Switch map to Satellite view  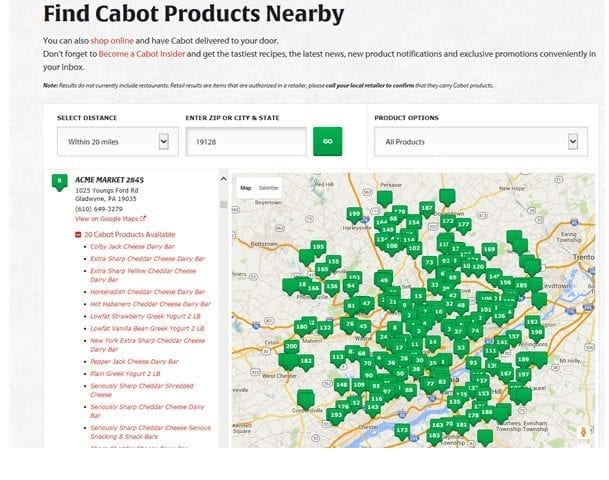pyautogui.click(x=268, y=188)
